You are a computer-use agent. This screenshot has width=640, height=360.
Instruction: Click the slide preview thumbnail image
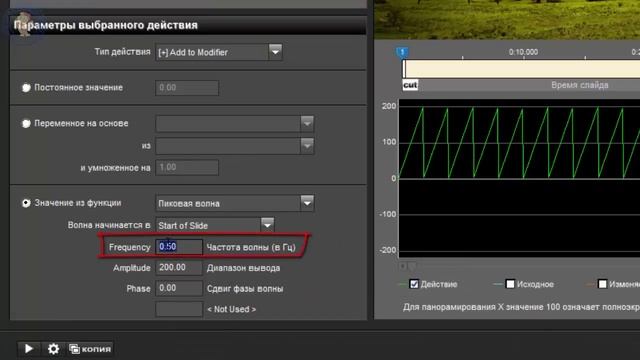click(507, 20)
